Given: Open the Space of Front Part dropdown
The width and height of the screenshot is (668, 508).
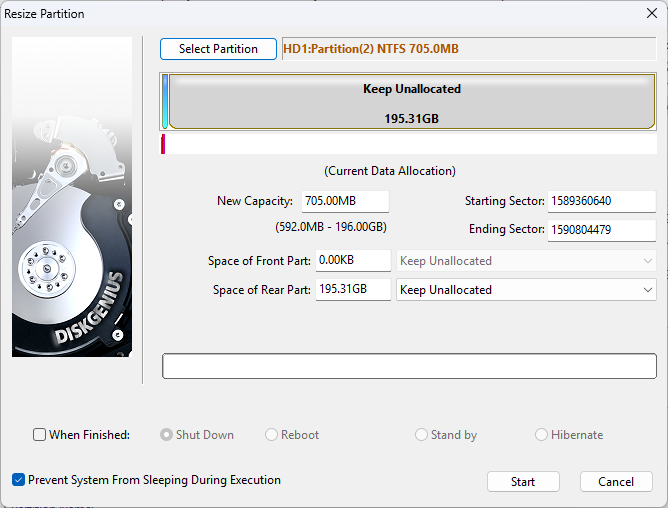Looking at the screenshot, I should click(x=526, y=261).
